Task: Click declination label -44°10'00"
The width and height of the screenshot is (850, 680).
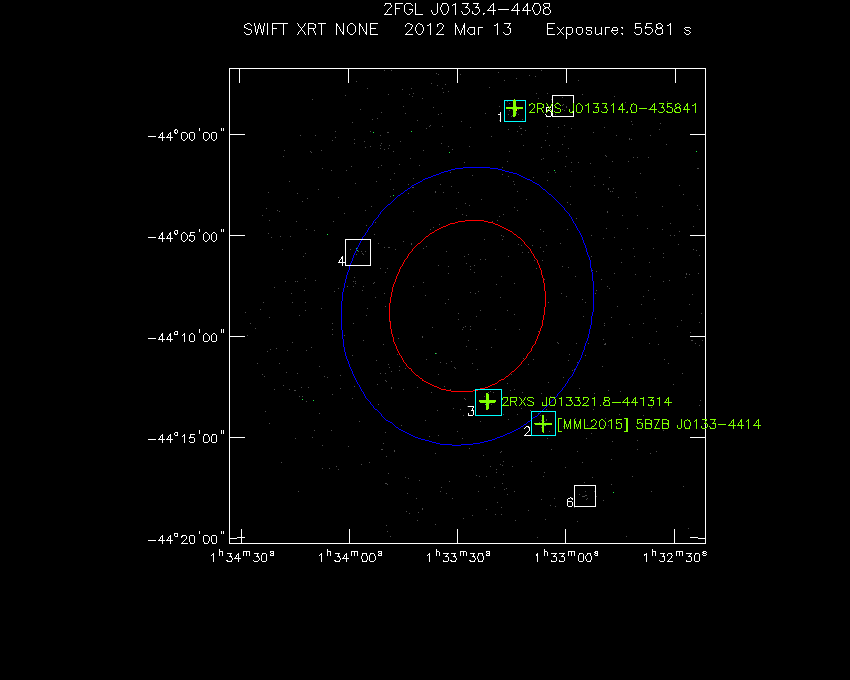Action: (x=186, y=338)
